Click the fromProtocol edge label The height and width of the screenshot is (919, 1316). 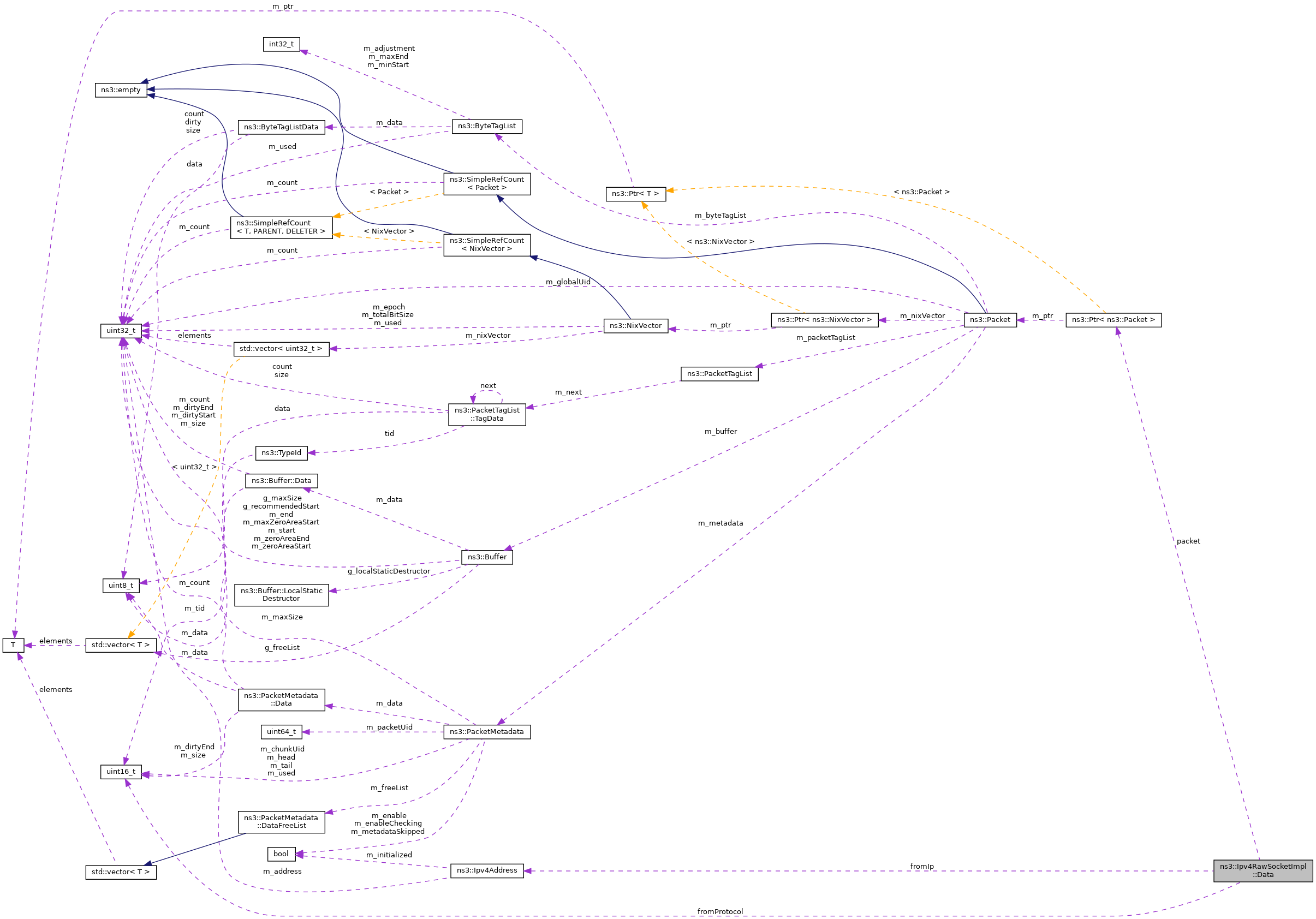[x=720, y=911]
